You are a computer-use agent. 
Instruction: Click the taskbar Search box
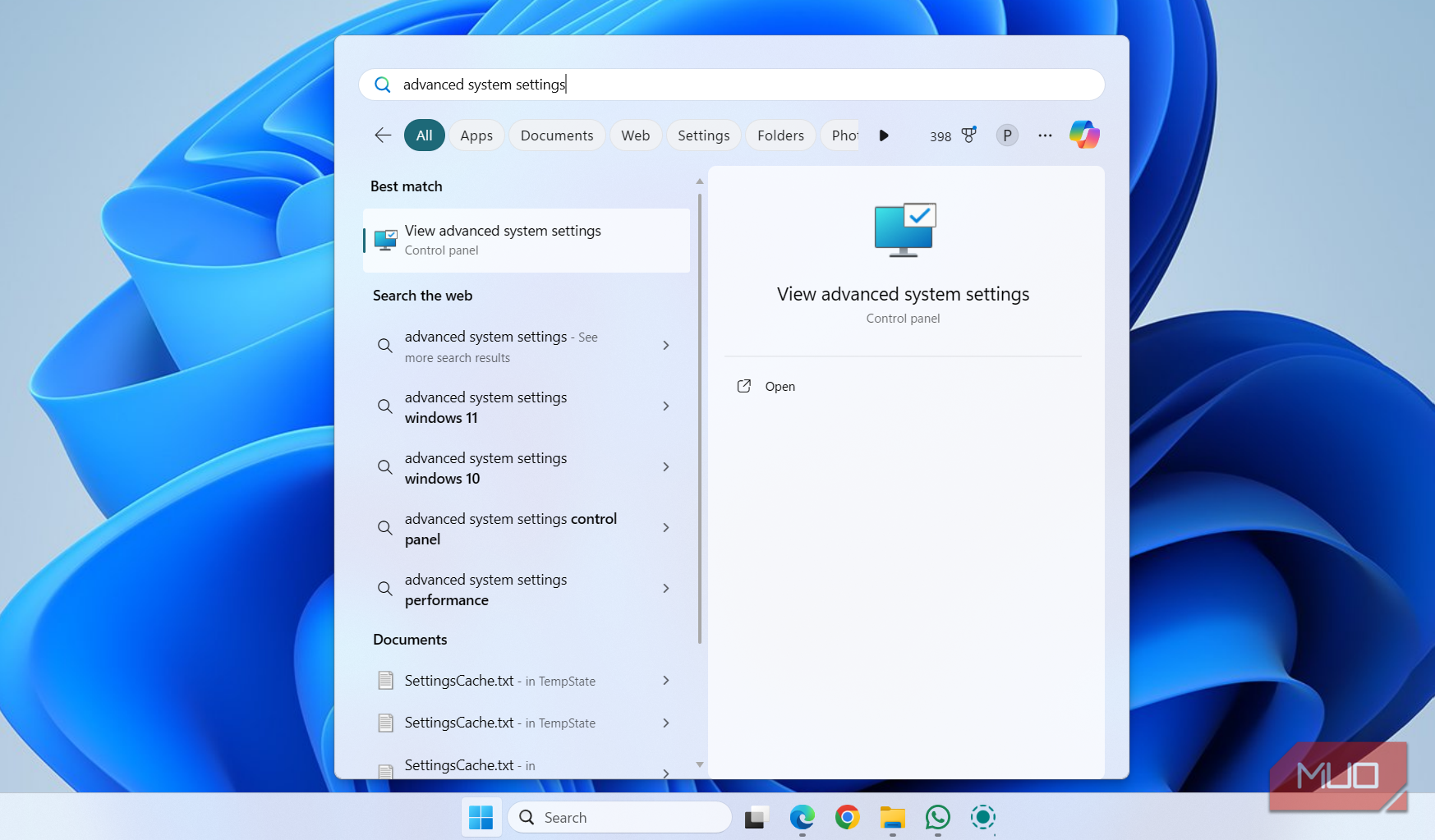620,817
